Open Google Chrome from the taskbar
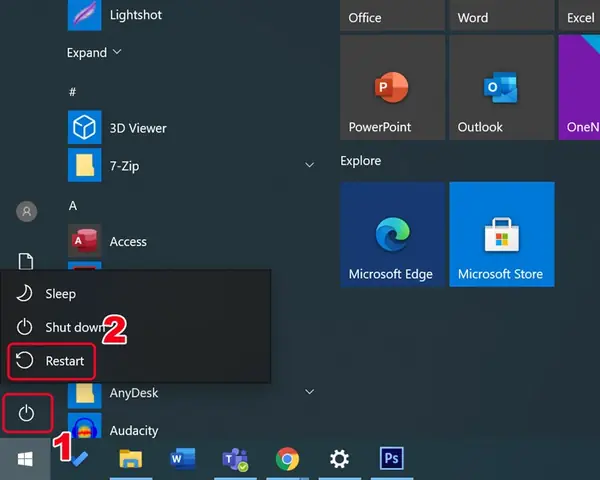This screenshot has height=480, width=600. 287,459
